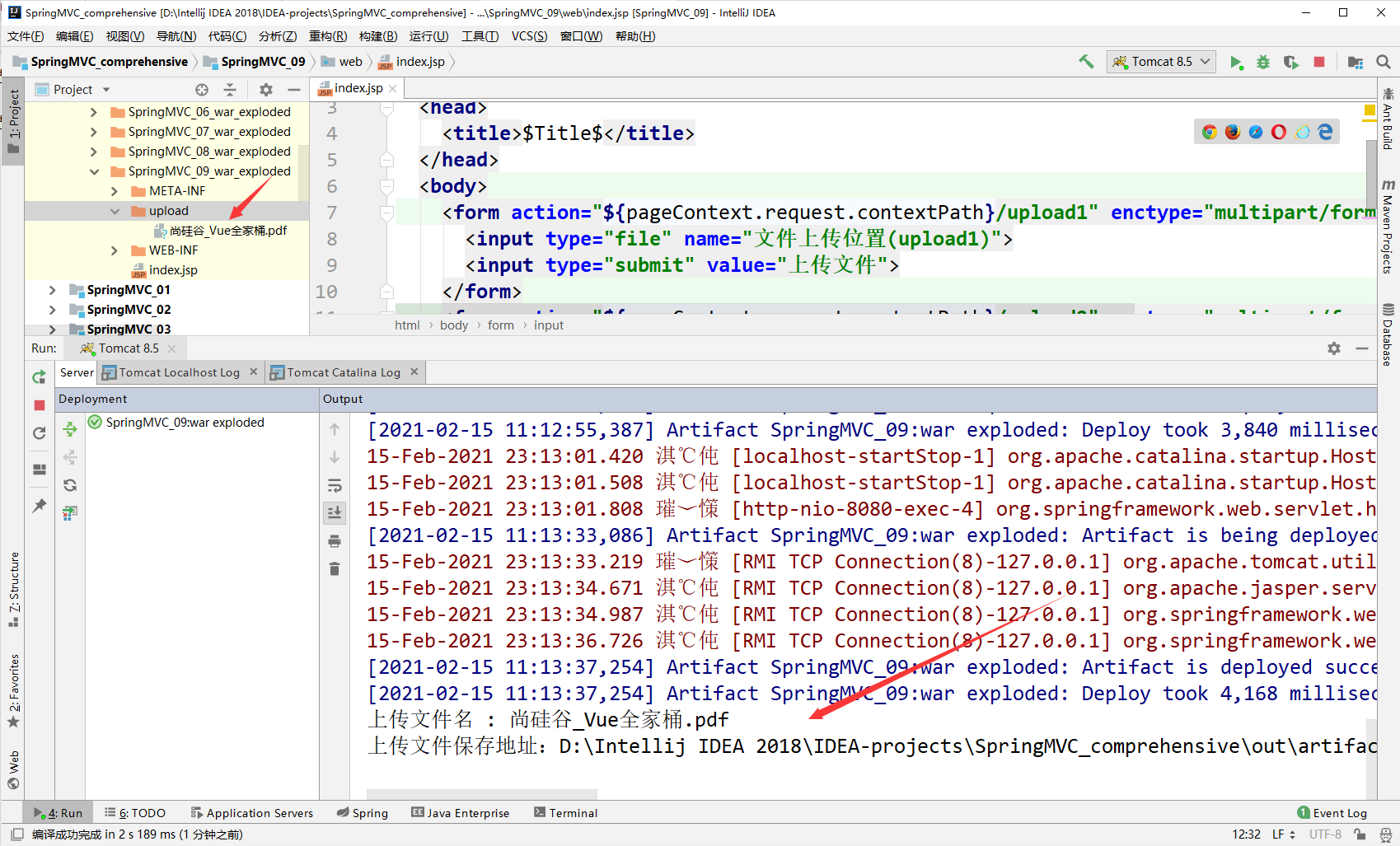
Task: Expand SpringMVC_07_war_exploded folder
Action: (93, 132)
